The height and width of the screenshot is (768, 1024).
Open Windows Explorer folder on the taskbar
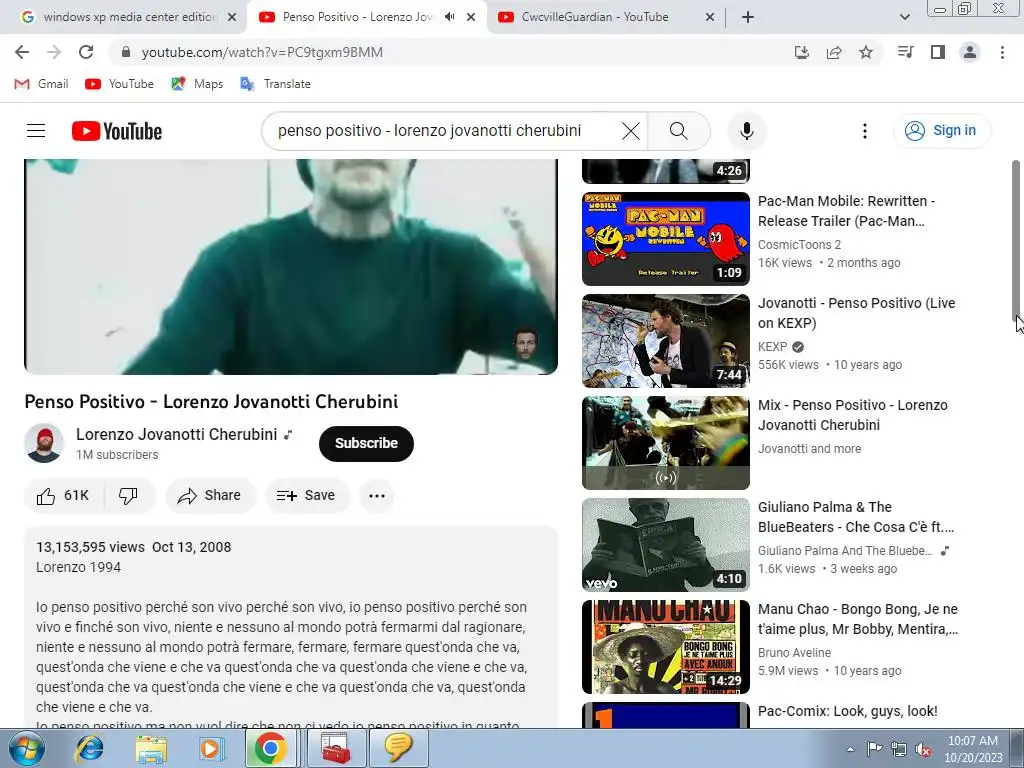(151, 748)
